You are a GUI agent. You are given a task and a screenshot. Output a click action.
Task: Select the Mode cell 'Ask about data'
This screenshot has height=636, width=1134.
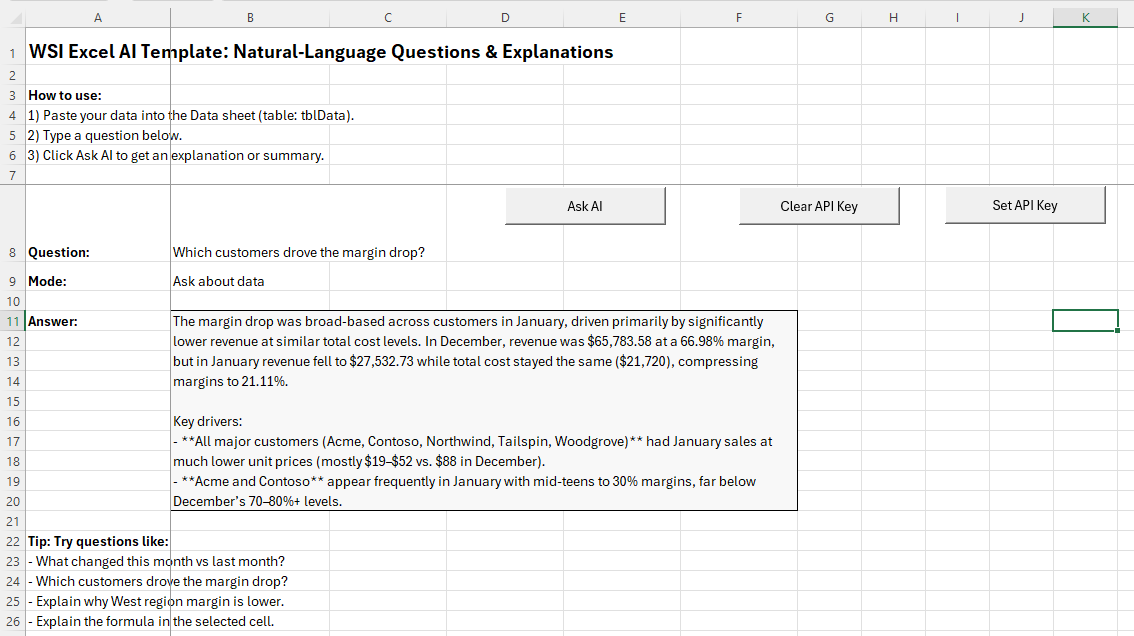219,282
